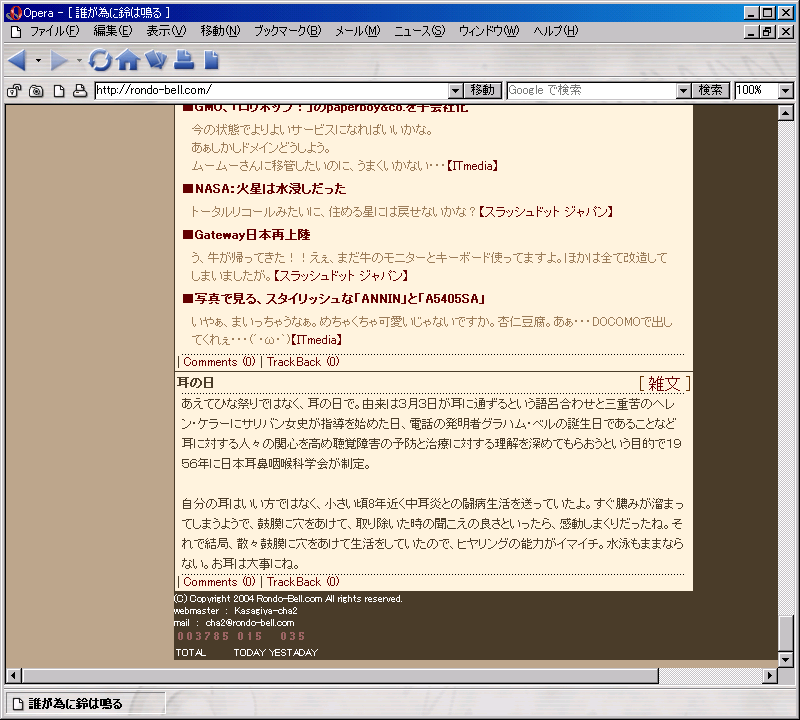
Task: Open the hotlist/bookmarks cards icon
Action: coord(156,60)
